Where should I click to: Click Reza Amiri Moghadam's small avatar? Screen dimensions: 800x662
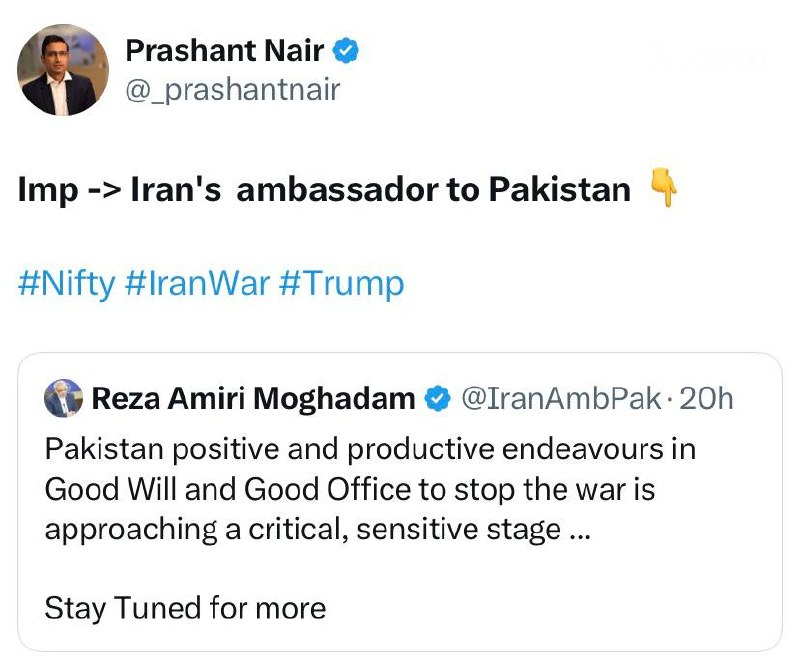[x=63, y=399]
